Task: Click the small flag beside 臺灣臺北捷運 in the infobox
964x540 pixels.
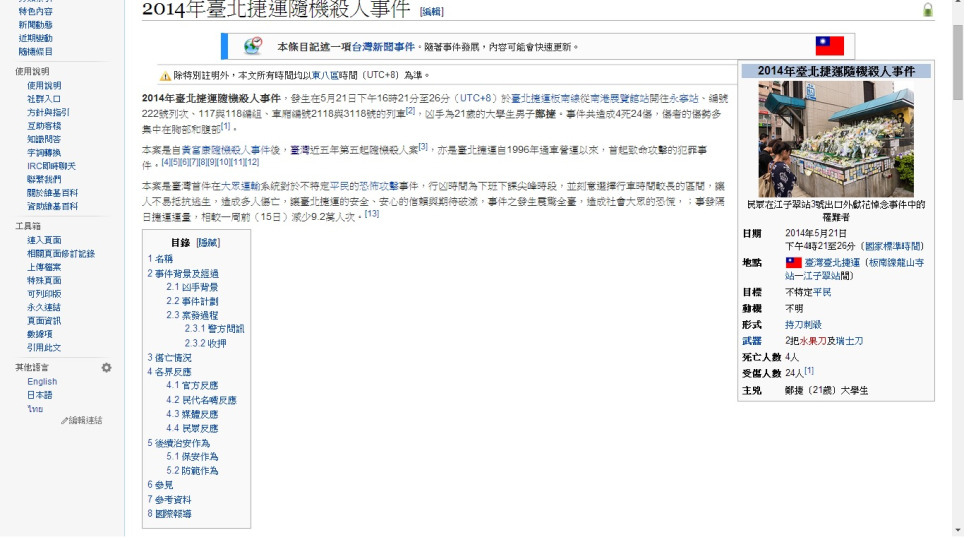Action: 794,263
